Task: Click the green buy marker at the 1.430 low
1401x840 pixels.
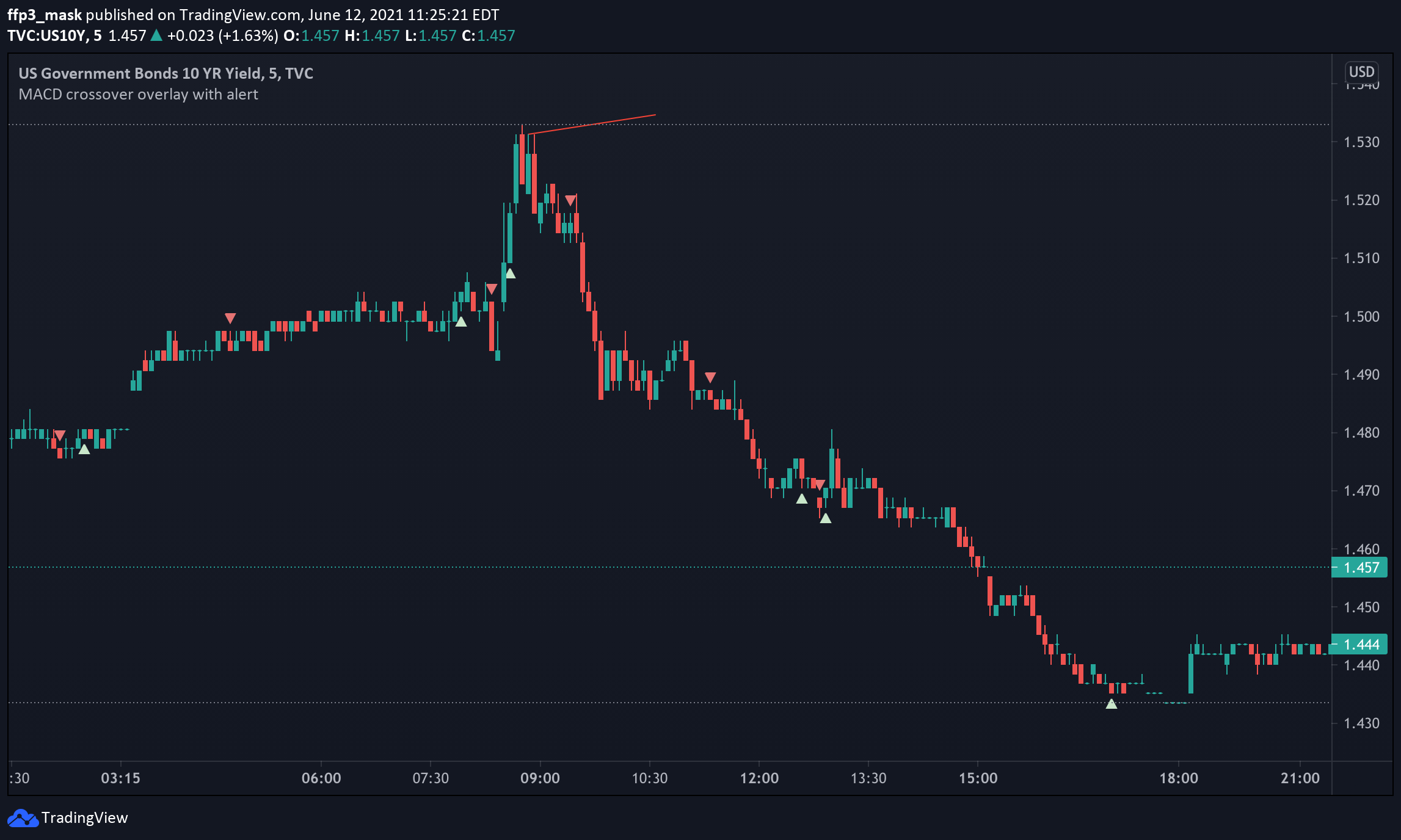Action: coord(1112,704)
